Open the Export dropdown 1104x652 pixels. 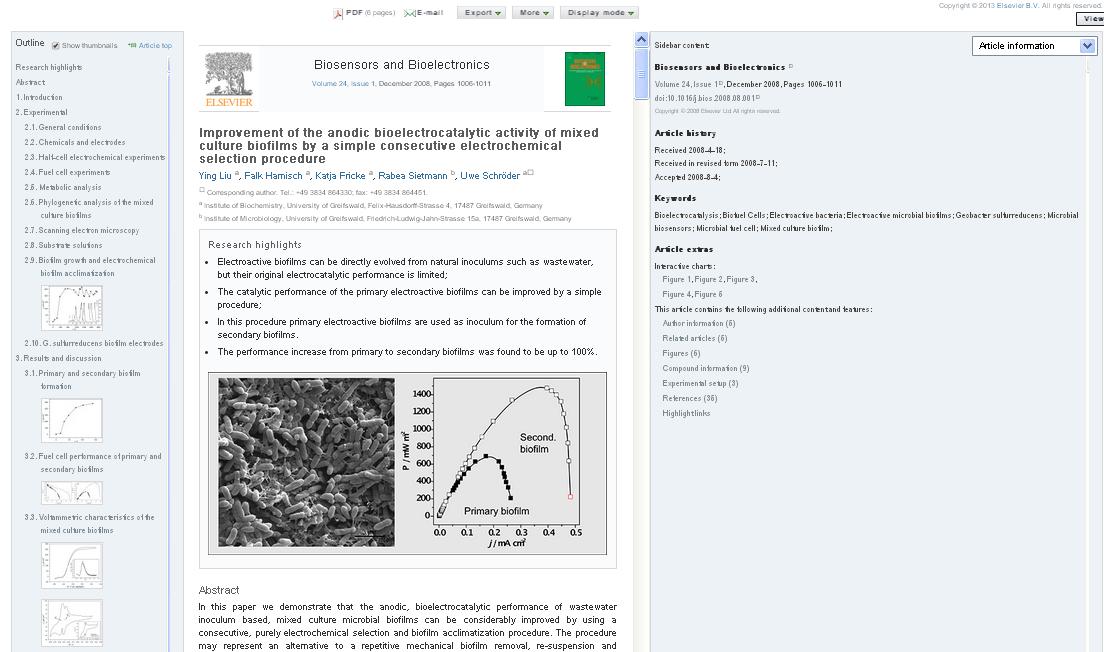(482, 13)
